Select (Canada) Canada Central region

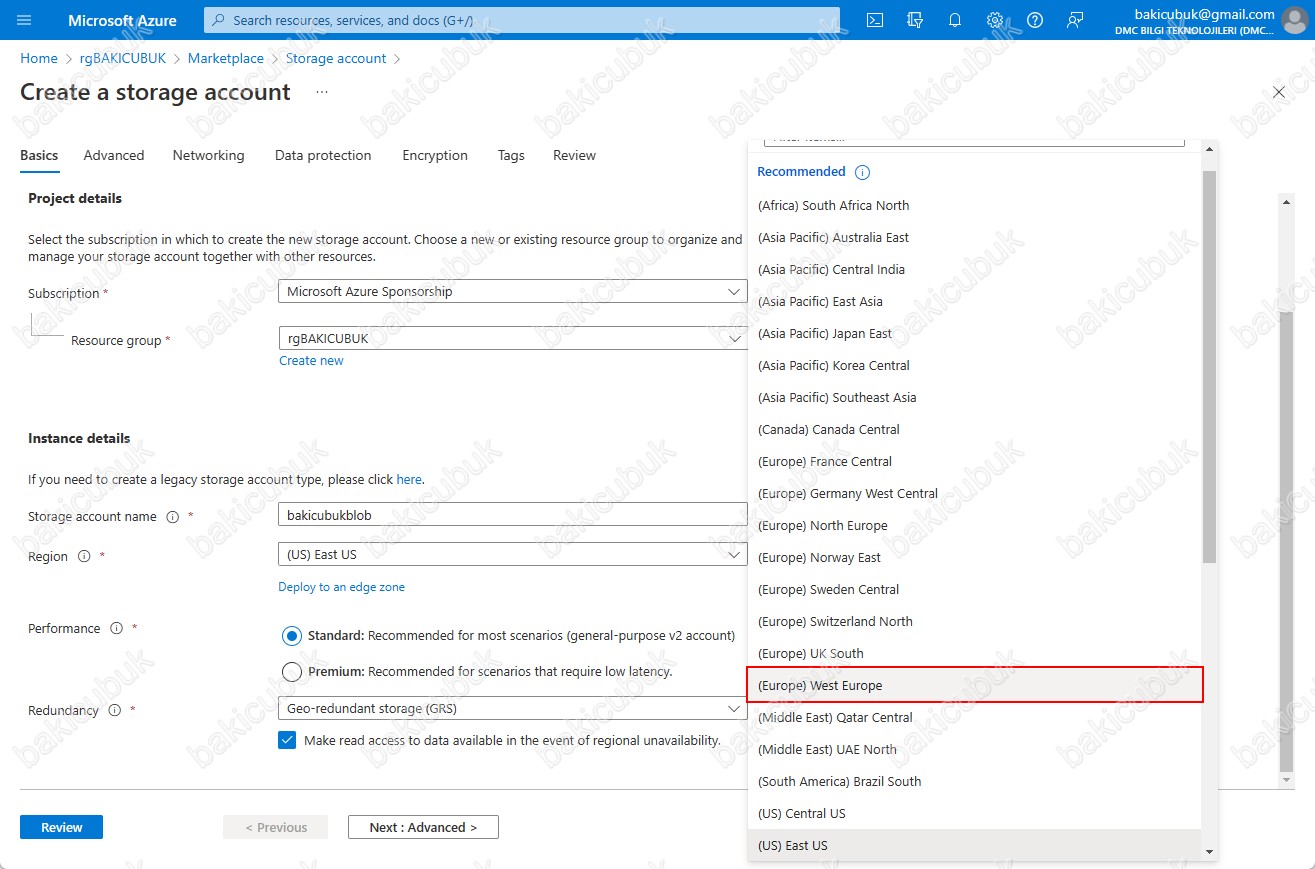[x=975, y=429]
